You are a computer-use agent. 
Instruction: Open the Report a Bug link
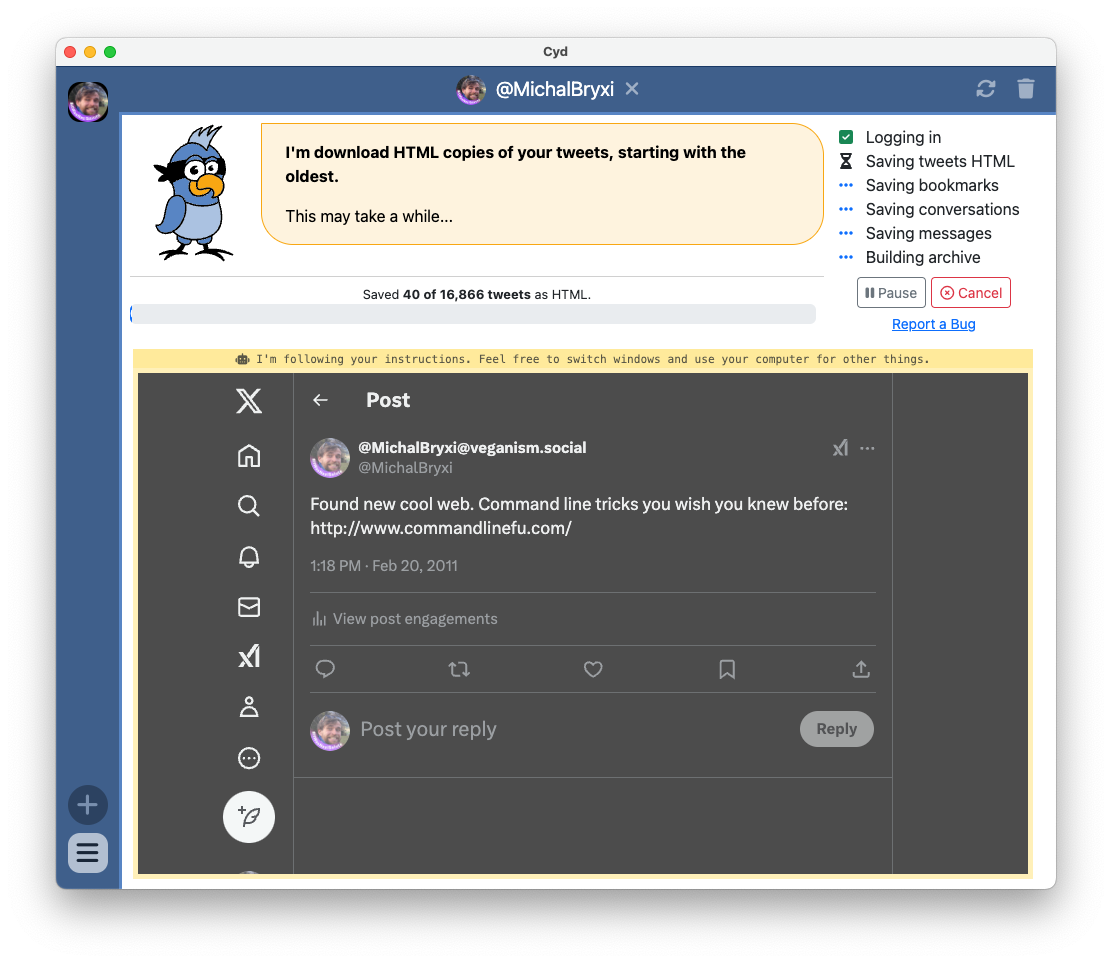933,324
